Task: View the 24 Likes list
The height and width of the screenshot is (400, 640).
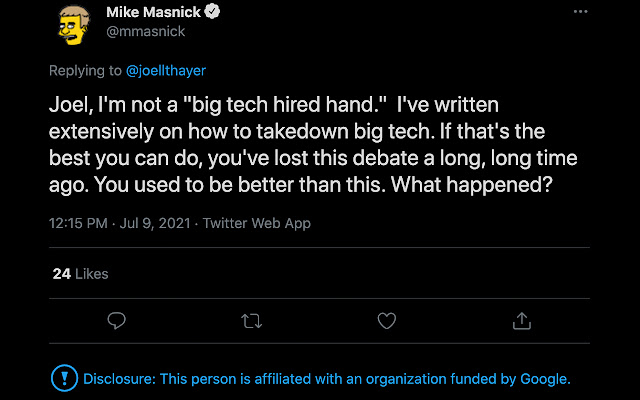Action: click(x=80, y=273)
